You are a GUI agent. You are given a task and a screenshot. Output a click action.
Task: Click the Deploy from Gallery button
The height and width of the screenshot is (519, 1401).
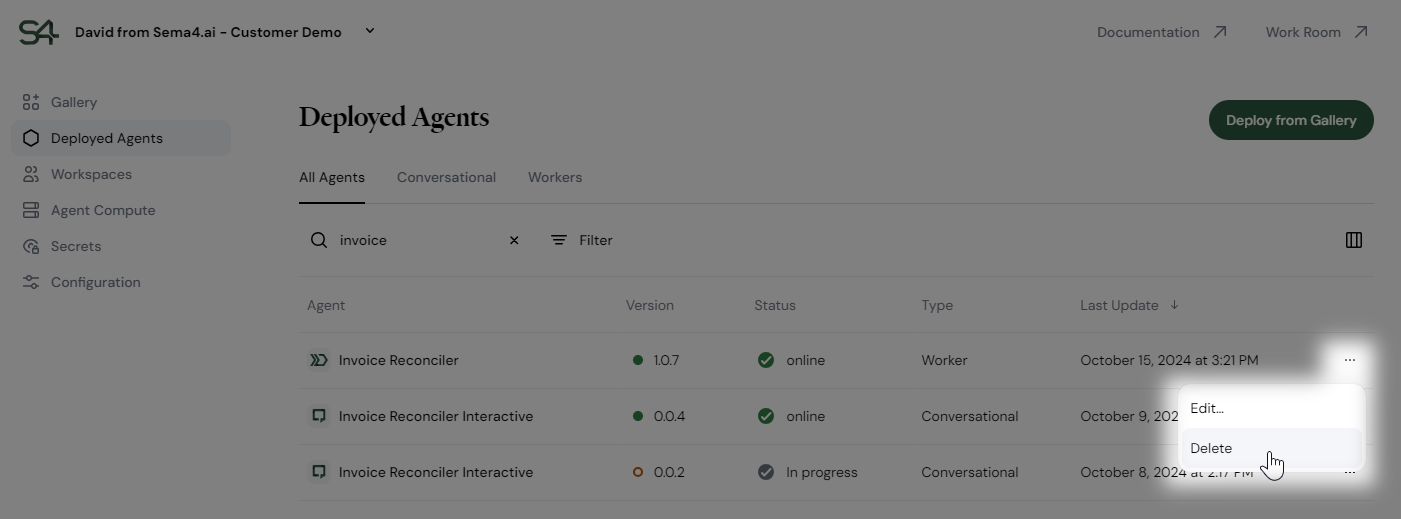click(x=1291, y=120)
